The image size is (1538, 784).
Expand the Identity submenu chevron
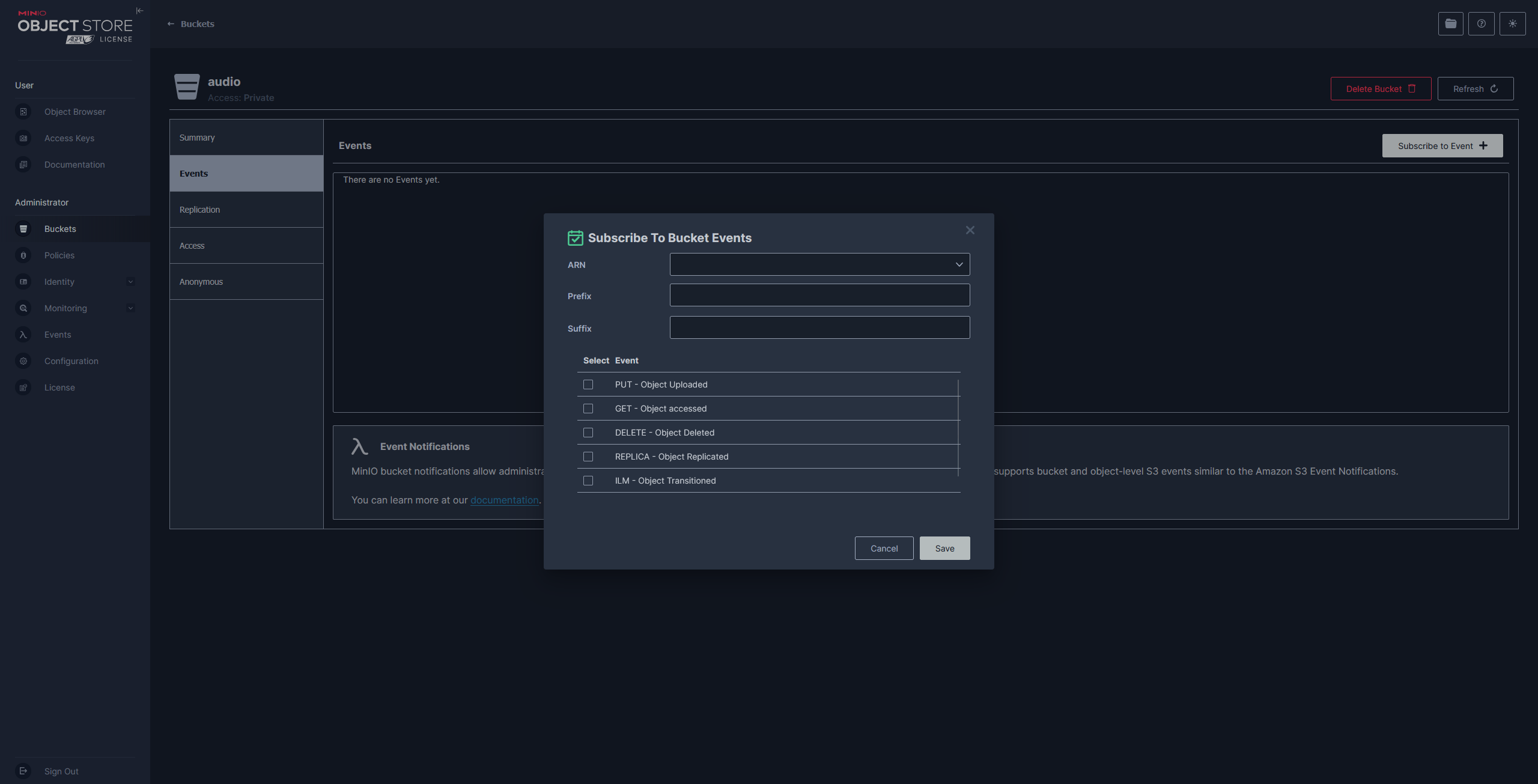coord(130,282)
